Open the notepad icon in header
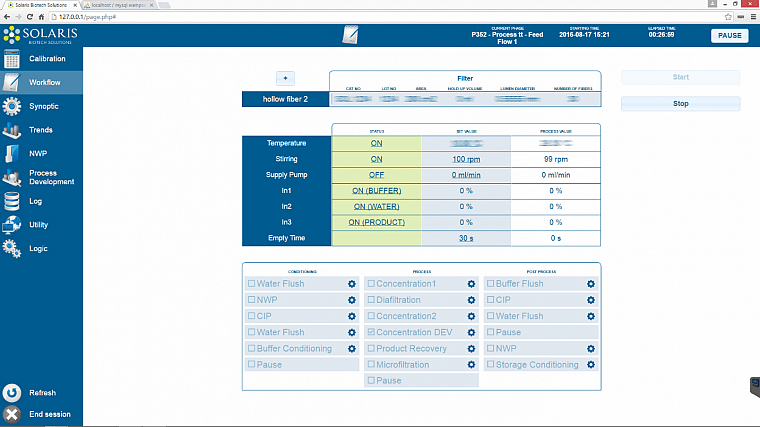Image resolution: width=760 pixels, height=427 pixels. coord(350,35)
